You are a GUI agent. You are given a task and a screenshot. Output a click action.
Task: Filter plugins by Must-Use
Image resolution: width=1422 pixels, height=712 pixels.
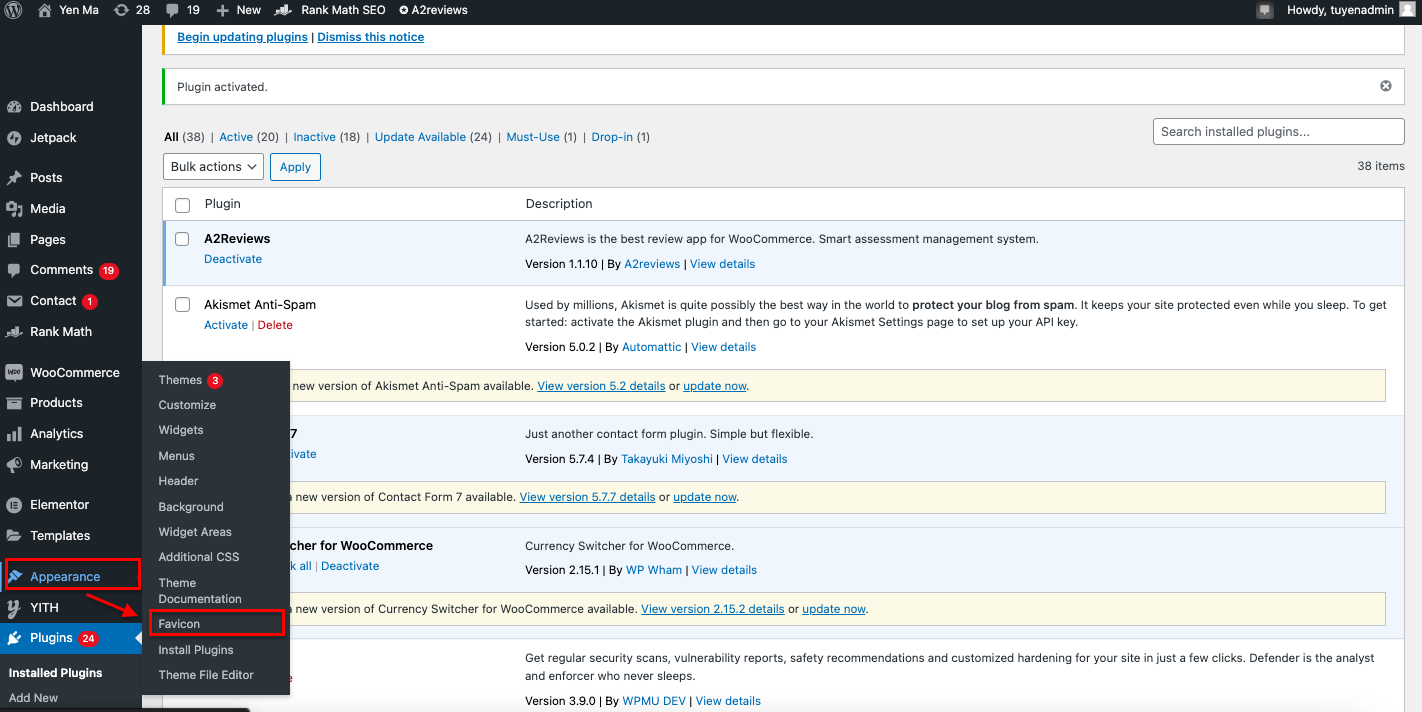tap(542, 137)
